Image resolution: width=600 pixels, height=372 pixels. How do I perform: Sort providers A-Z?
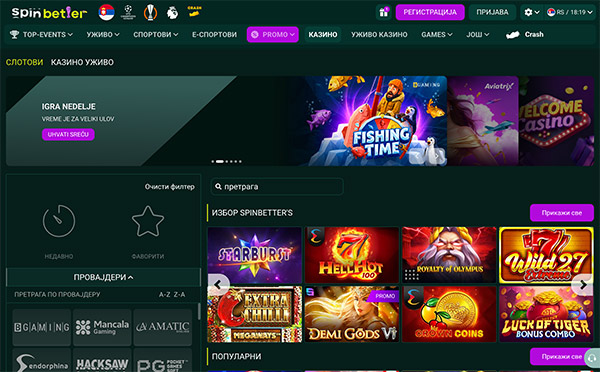pyautogui.click(x=165, y=294)
